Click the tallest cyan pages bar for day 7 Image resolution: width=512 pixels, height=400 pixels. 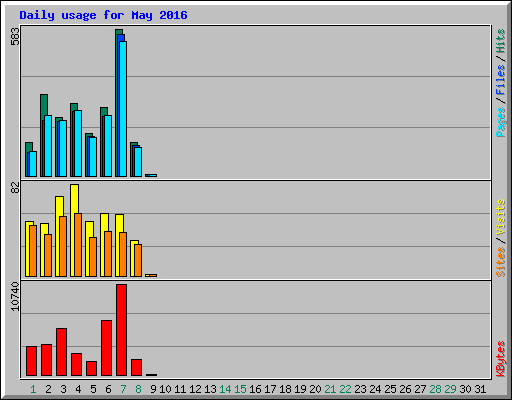(x=123, y=109)
